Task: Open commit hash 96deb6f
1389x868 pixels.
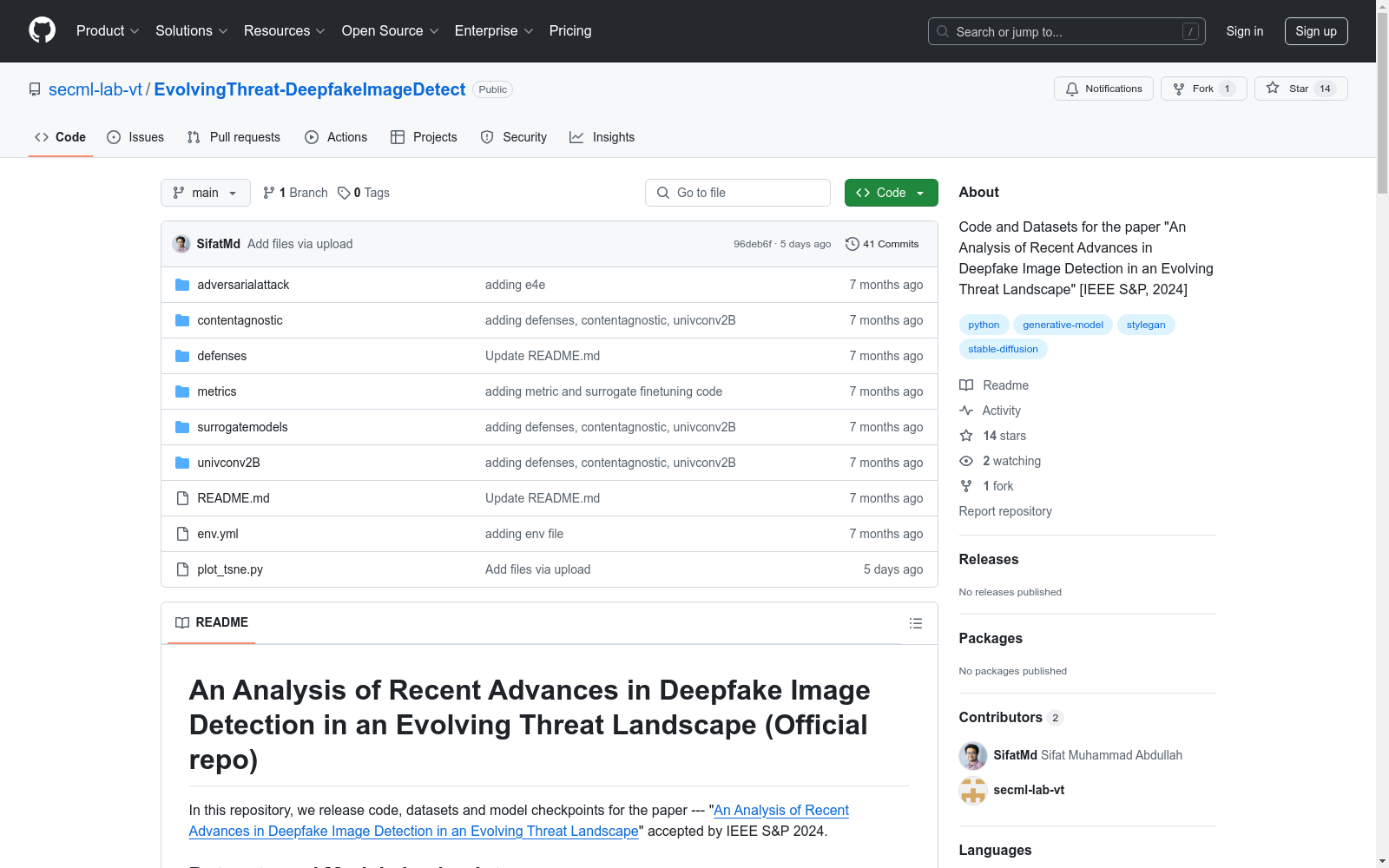Action: pyautogui.click(x=753, y=244)
